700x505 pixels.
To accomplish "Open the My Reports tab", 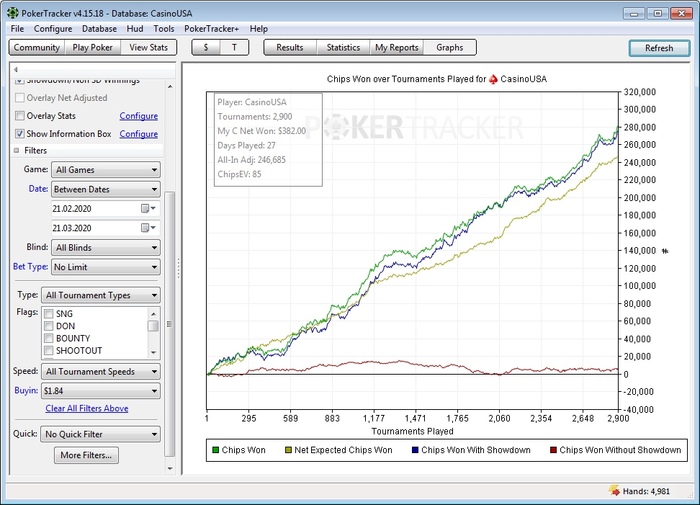I will tap(397, 47).
